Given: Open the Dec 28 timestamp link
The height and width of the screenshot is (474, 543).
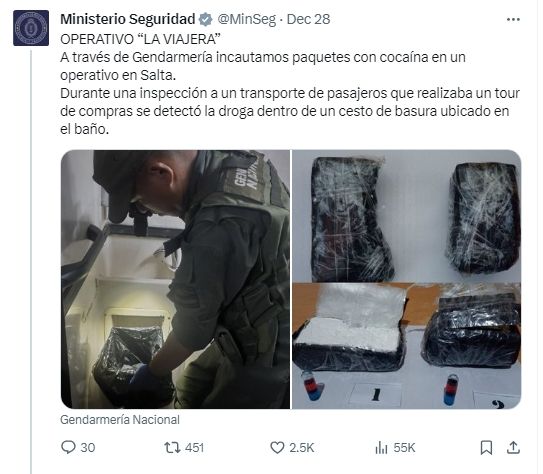Looking at the screenshot, I should [309, 19].
